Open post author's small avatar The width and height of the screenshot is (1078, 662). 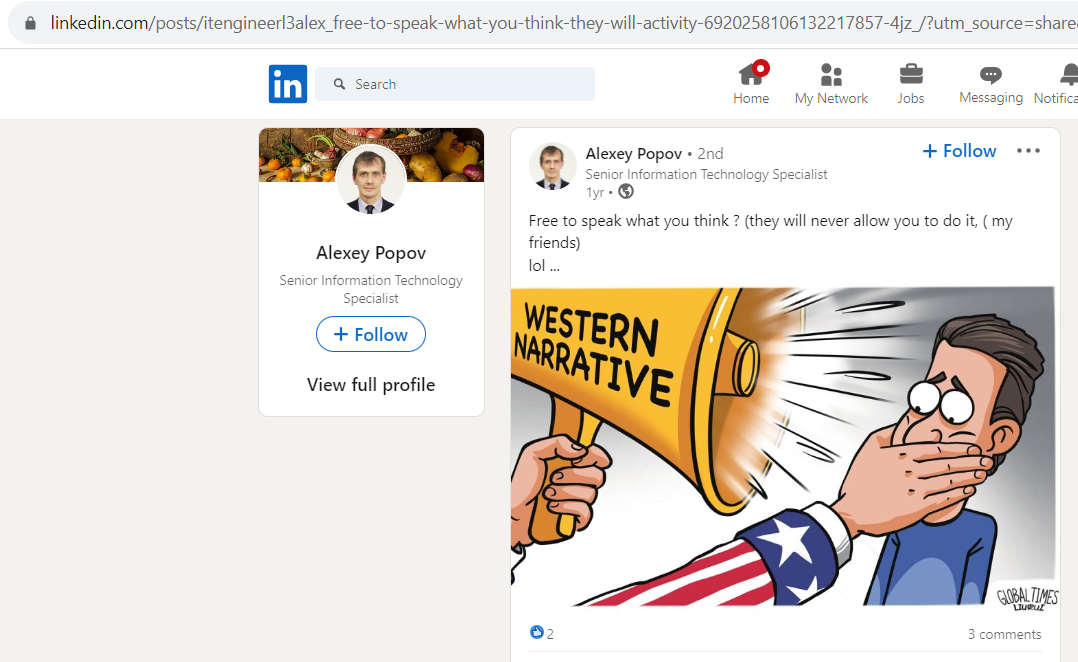pyautogui.click(x=552, y=166)
